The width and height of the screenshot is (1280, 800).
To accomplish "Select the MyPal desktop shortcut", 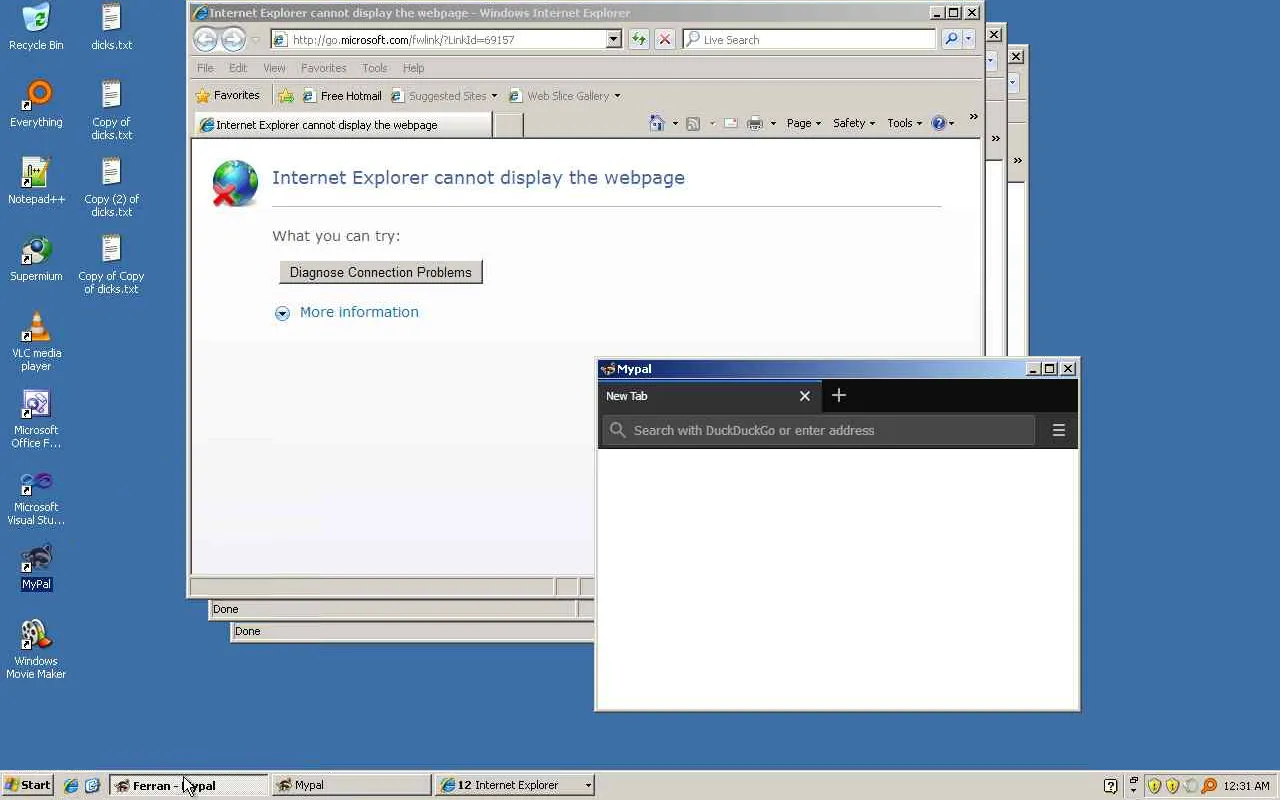I will pos(36,567).
